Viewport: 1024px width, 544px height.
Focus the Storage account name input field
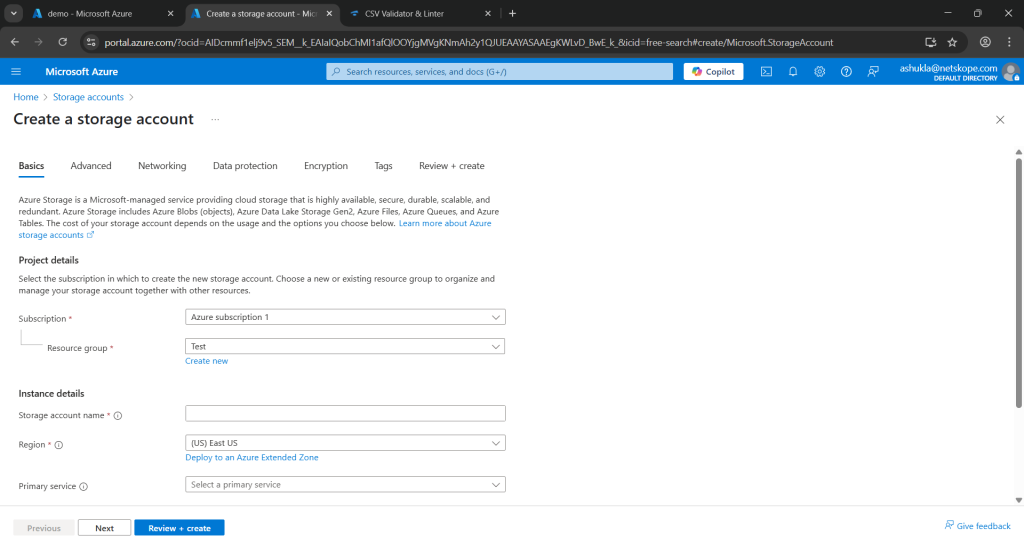tap(345, 414)
